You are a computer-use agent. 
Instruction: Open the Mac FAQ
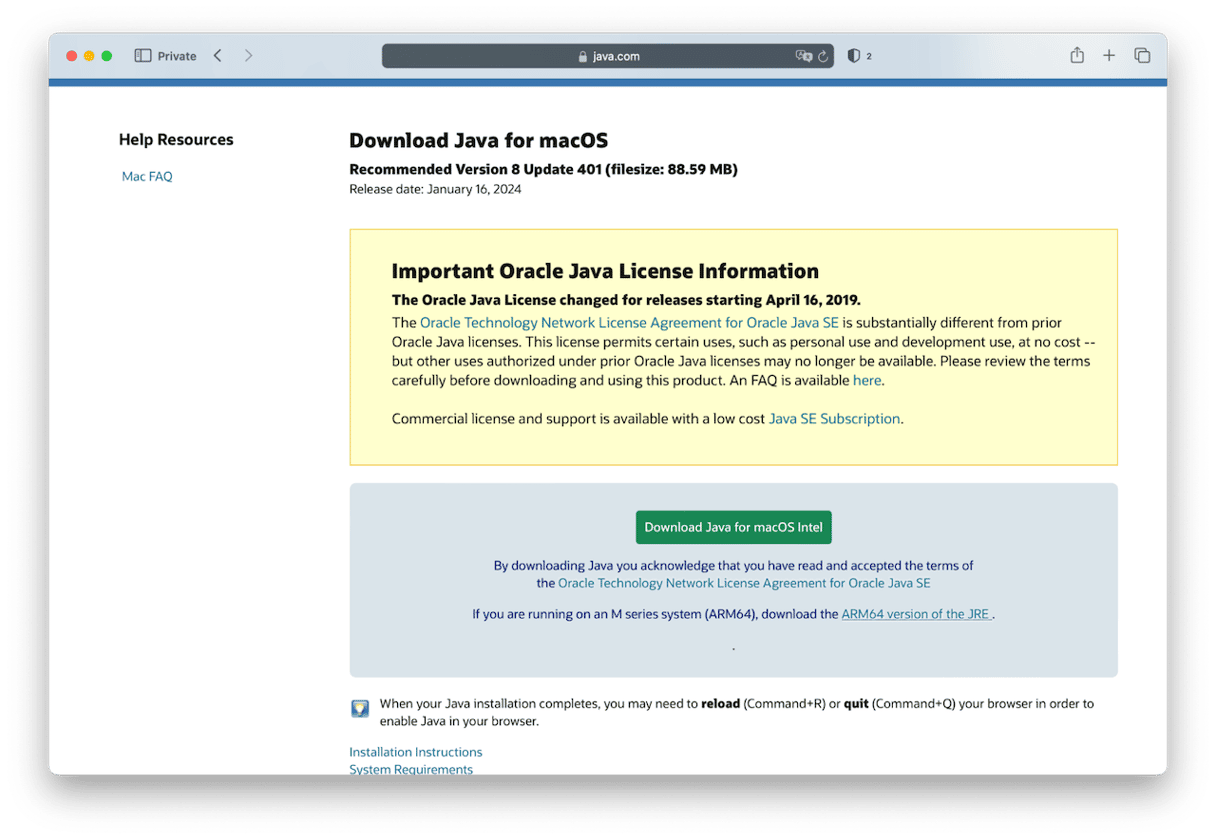pyautogui.click(x=146, y=176)
